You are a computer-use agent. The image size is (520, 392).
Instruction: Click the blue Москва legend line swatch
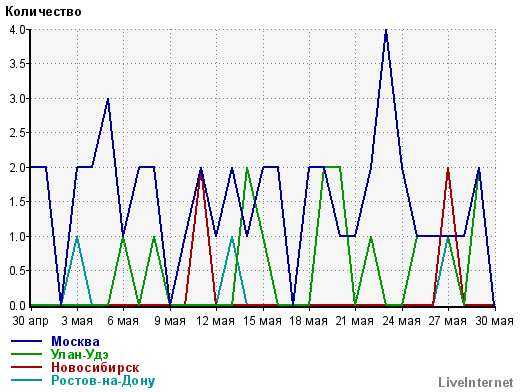point(27,341)
